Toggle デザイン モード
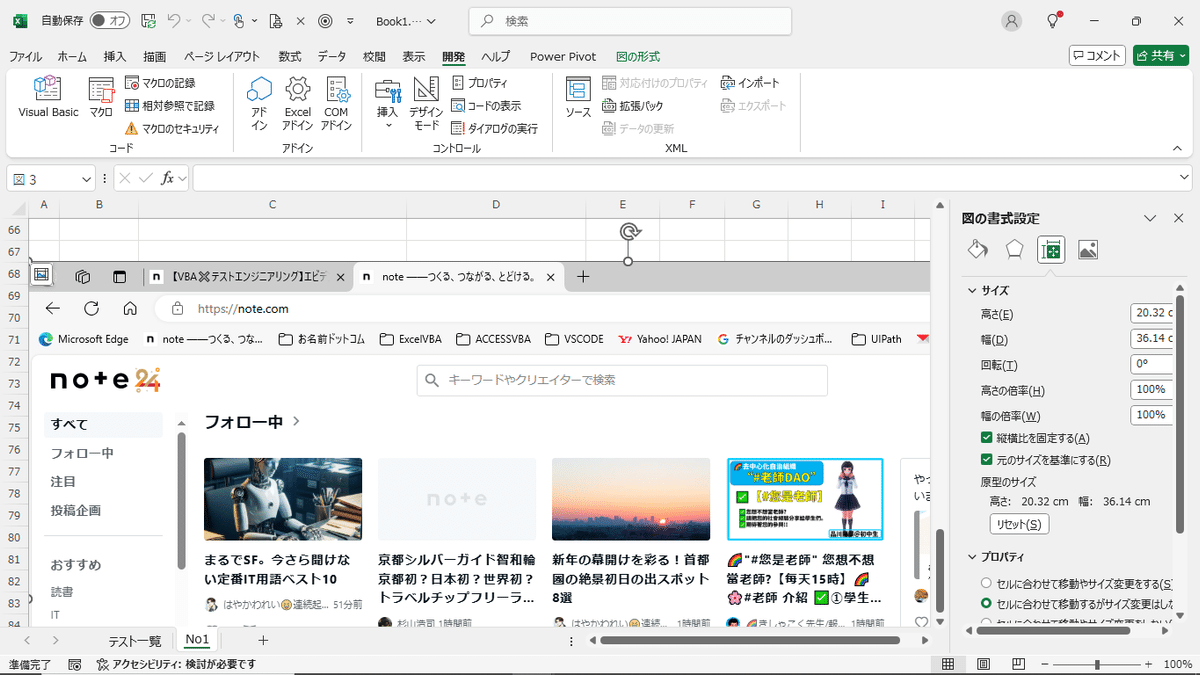The height and width of the screenshot is (675, 1200). 426,104
